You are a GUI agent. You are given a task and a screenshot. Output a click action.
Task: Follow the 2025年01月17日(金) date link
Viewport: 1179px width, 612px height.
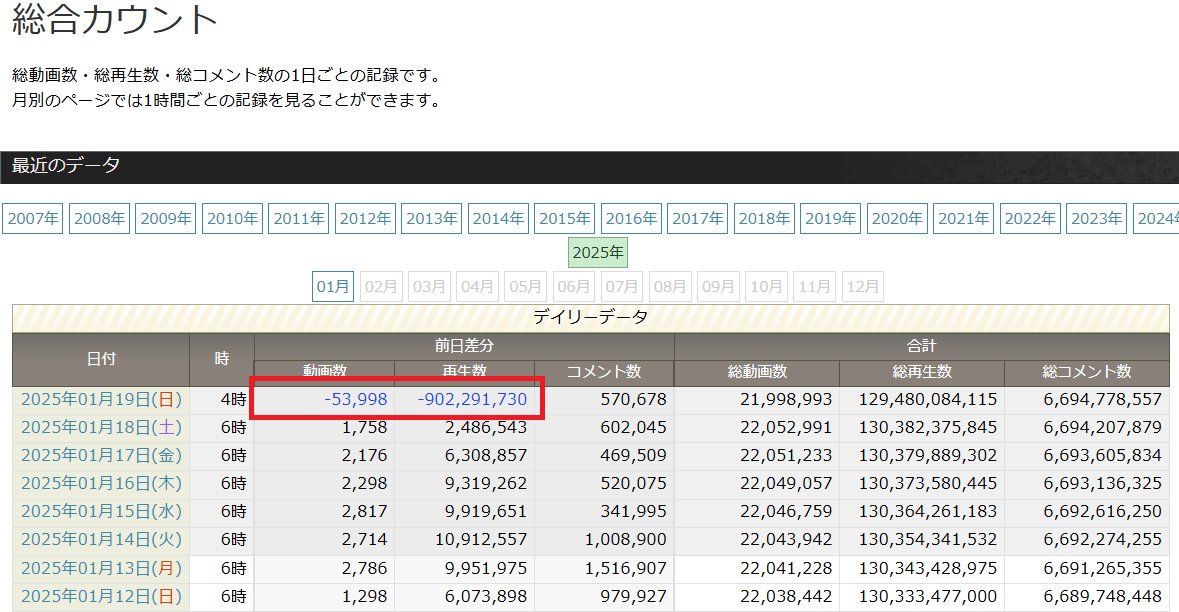tap(102, 456)
